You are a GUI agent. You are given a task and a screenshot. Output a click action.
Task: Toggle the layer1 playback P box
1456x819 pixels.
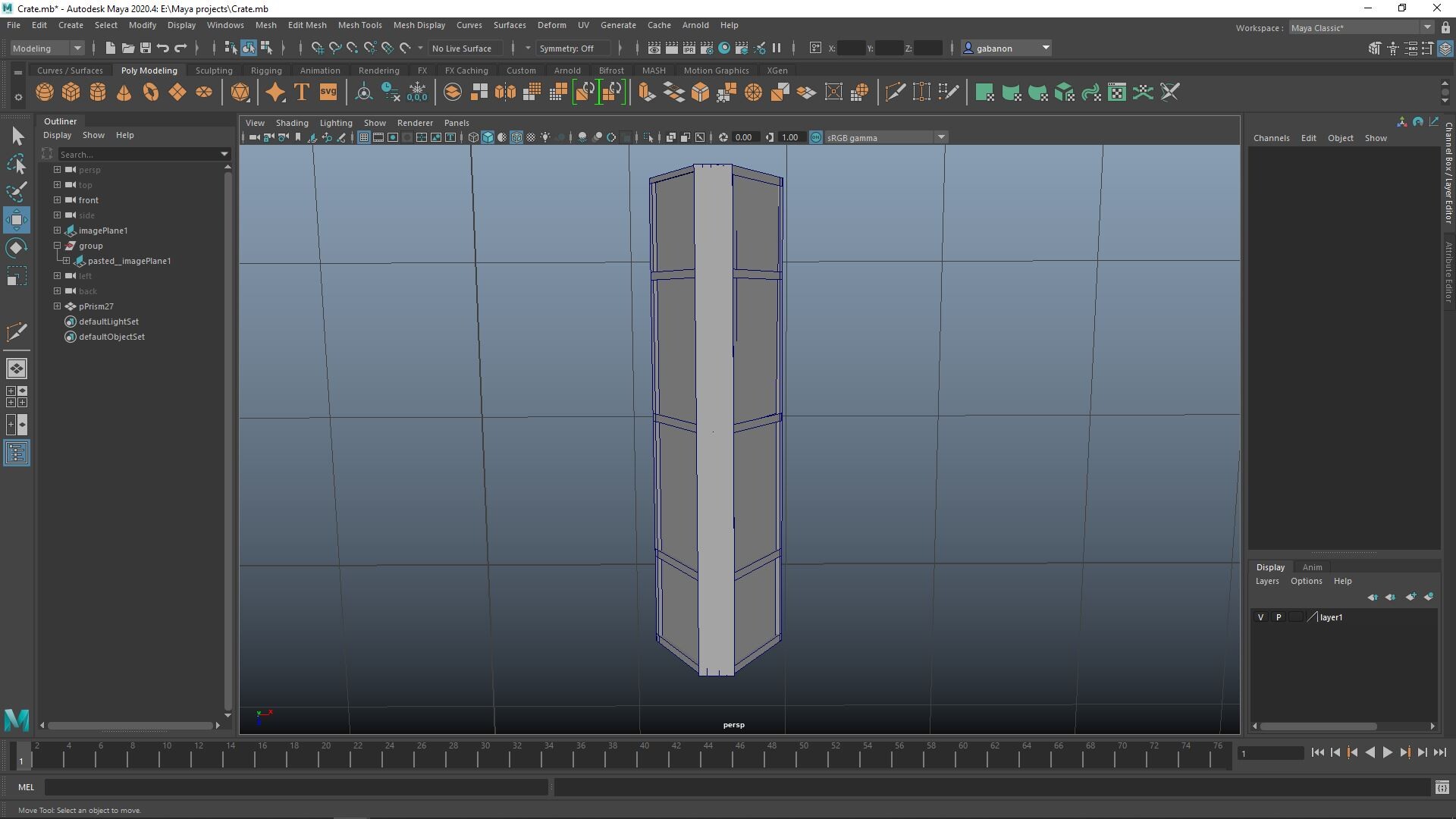pyautogui.click(x=1279, y=617)
